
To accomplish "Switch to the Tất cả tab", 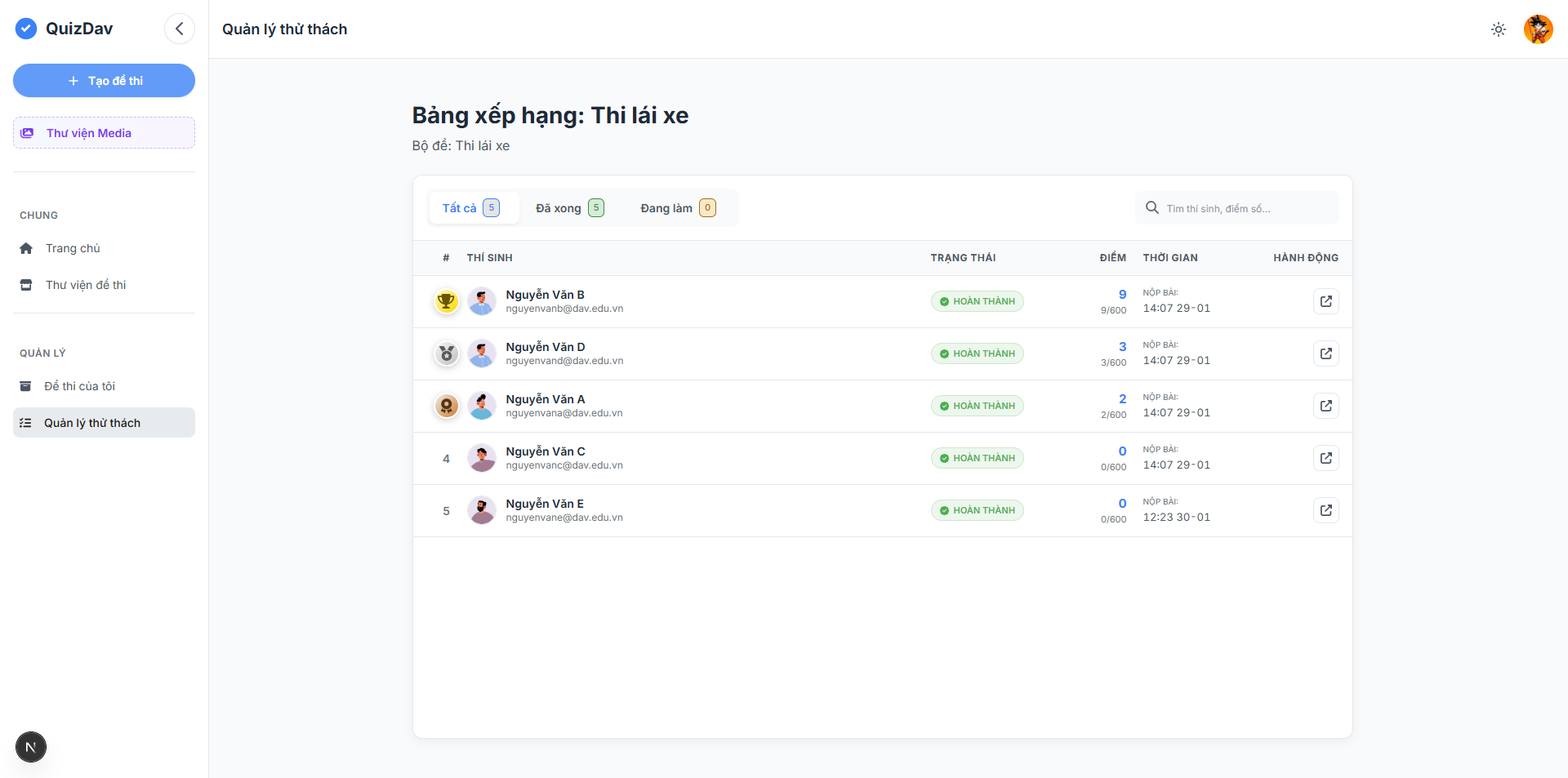I will (x=470, y=208).
